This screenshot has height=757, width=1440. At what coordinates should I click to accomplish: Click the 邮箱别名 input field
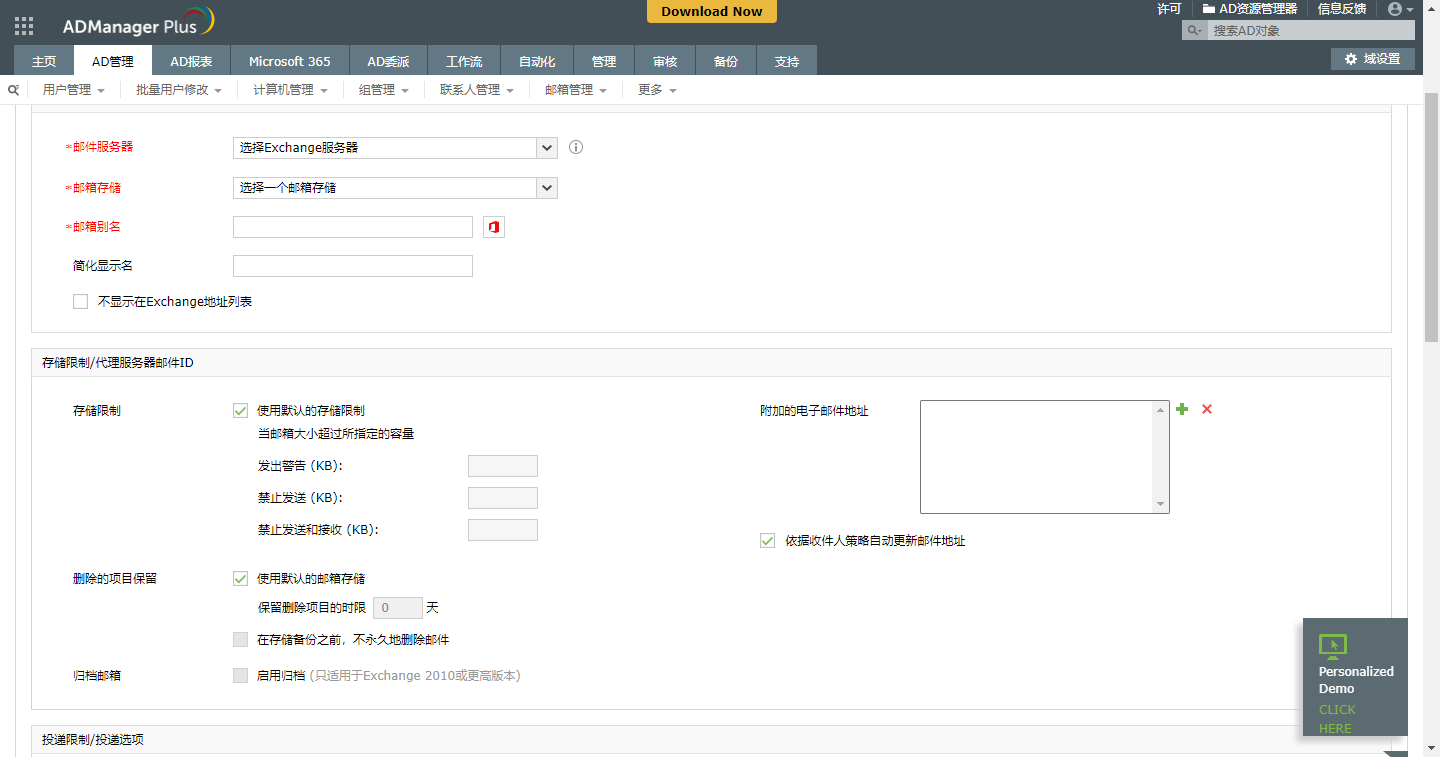352,227
